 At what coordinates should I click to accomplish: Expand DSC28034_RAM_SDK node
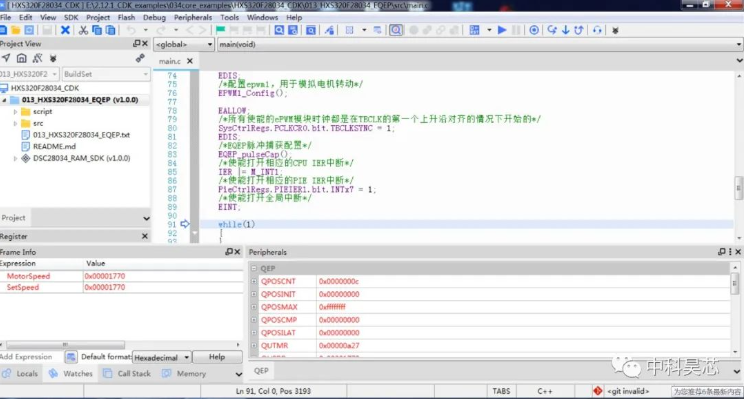tap(15, 158)
